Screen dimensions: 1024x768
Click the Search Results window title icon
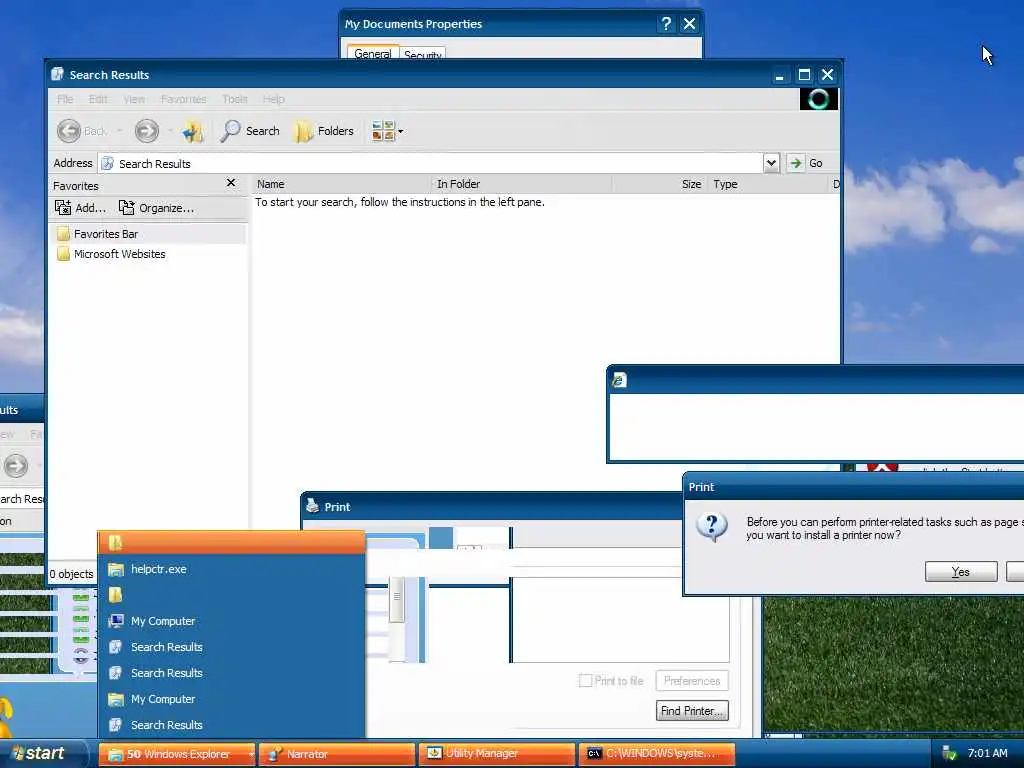(x=57, y=74)
